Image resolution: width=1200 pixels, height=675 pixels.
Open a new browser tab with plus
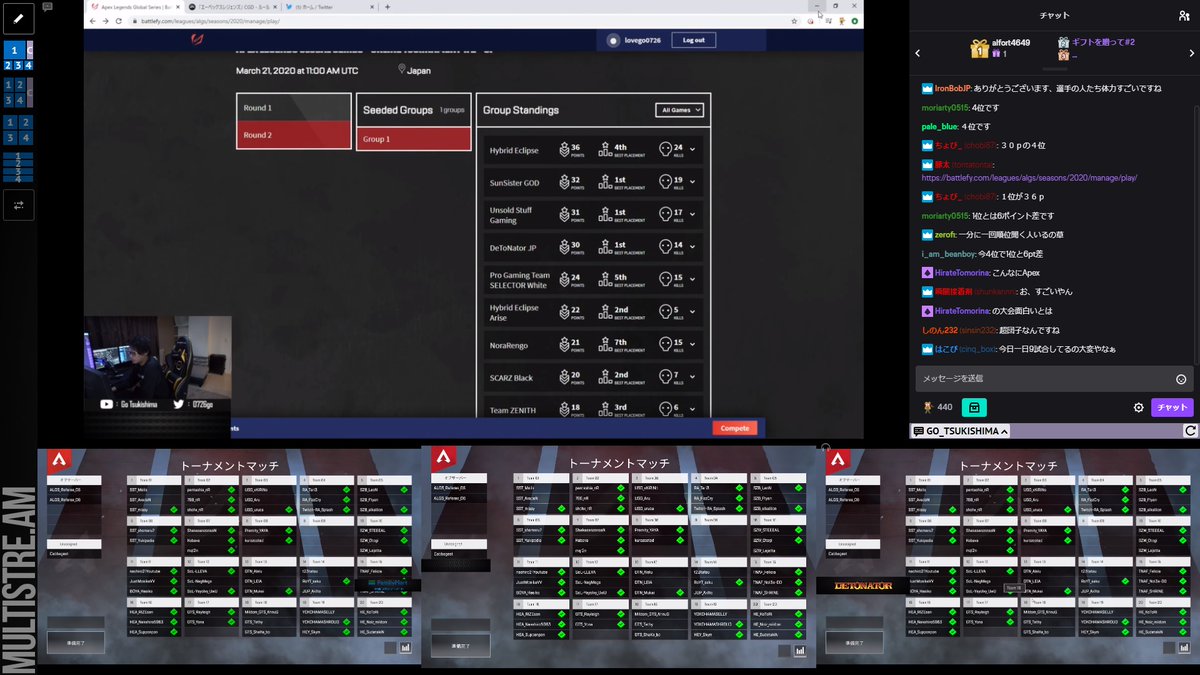point(388,6)
